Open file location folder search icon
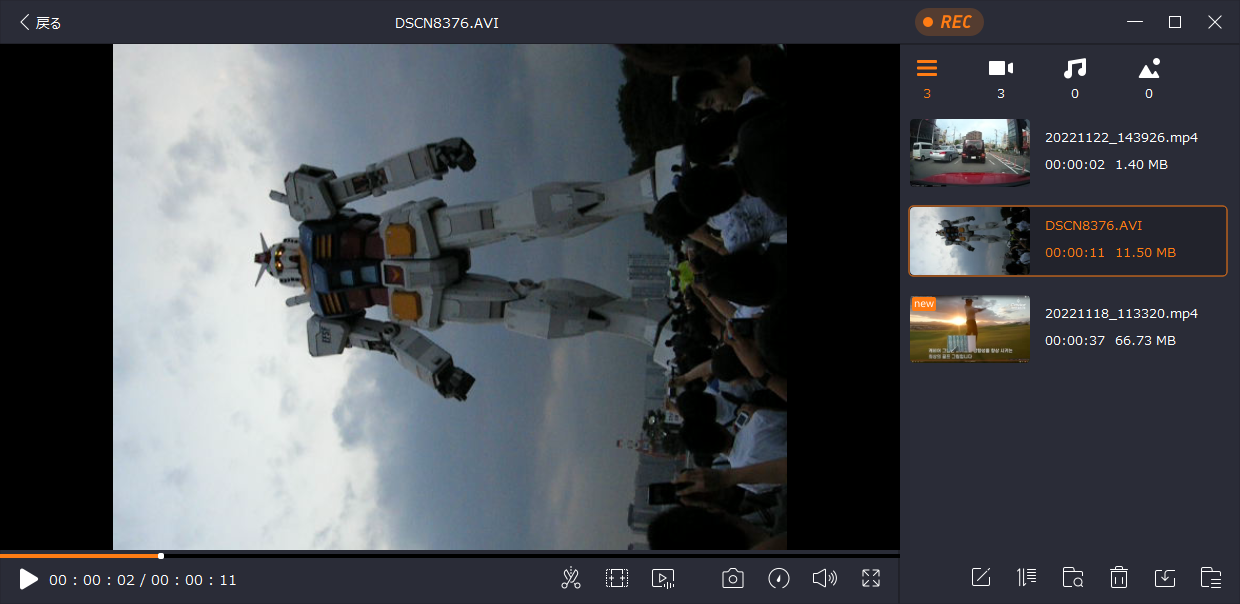Image resolution: width=1240 pixels, height=604 pixels. pyautogui.click(x=1073, y=577)
